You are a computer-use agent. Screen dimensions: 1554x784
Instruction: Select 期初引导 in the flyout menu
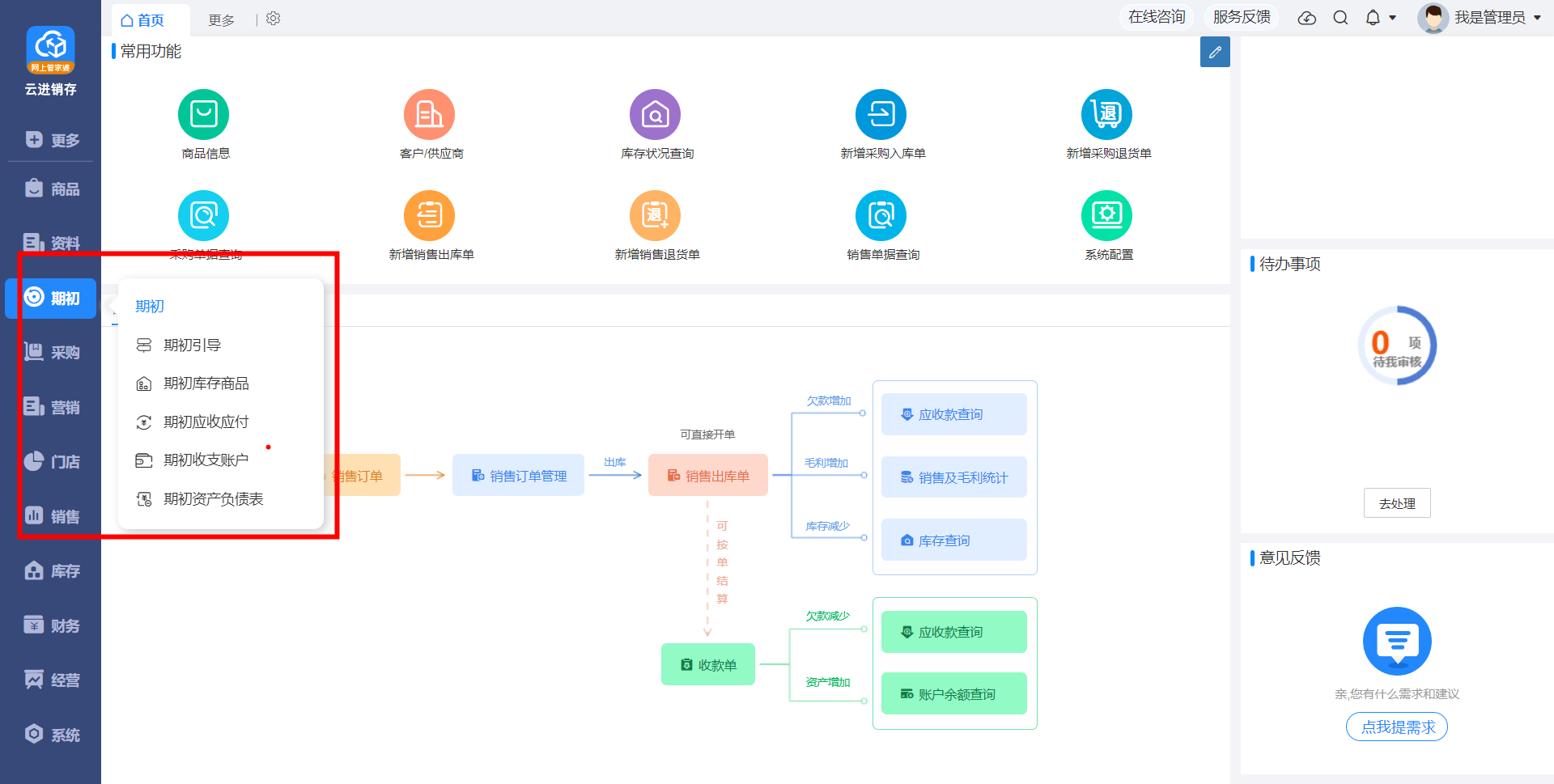pyautogui.click(x=221, y=345)
